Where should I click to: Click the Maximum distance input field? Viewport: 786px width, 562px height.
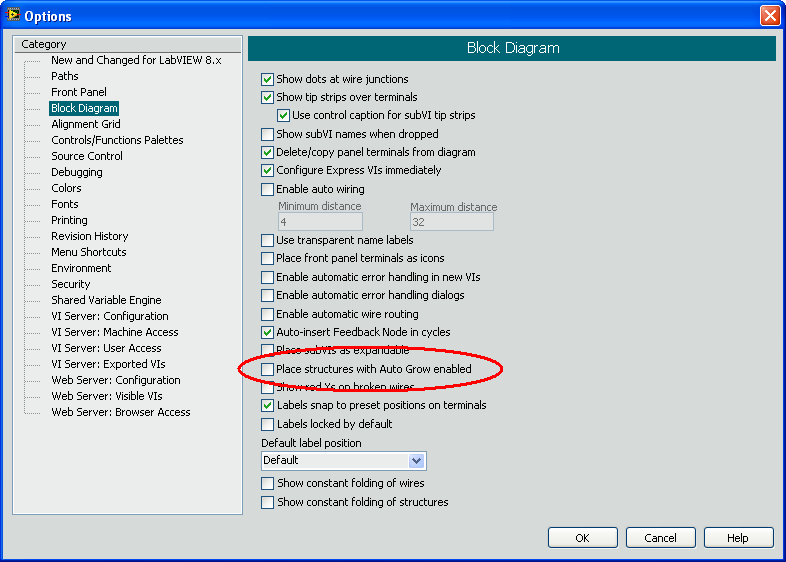(452, 222)
